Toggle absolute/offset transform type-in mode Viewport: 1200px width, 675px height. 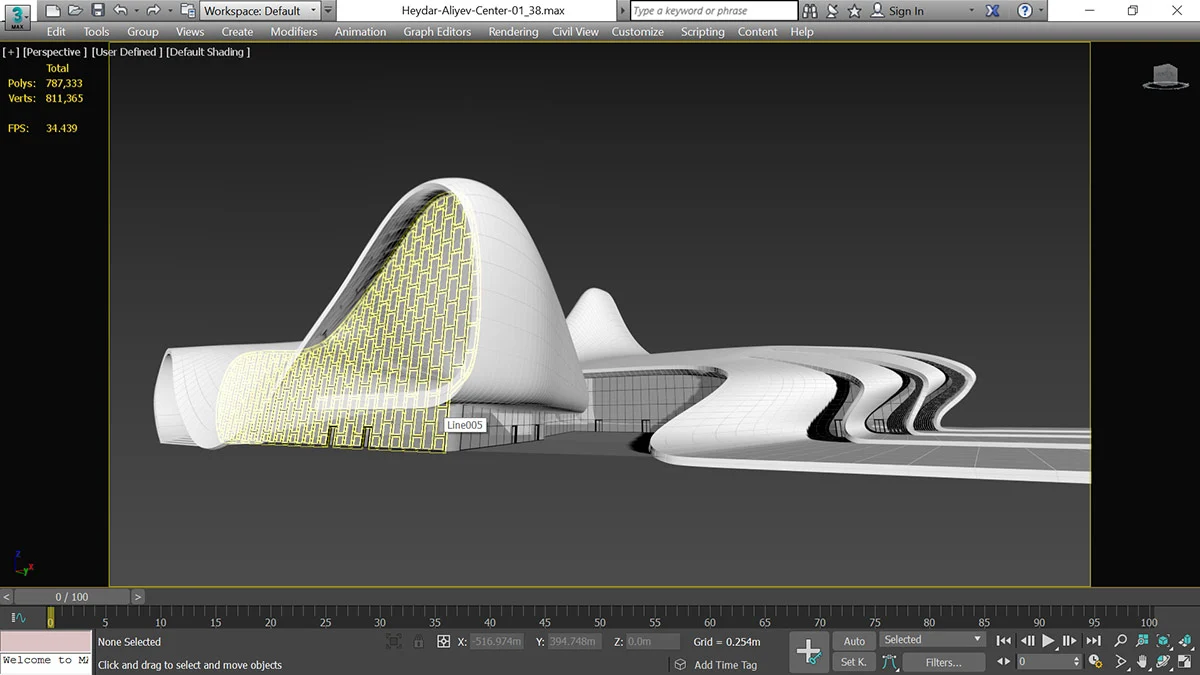click(x=444, y=641)
